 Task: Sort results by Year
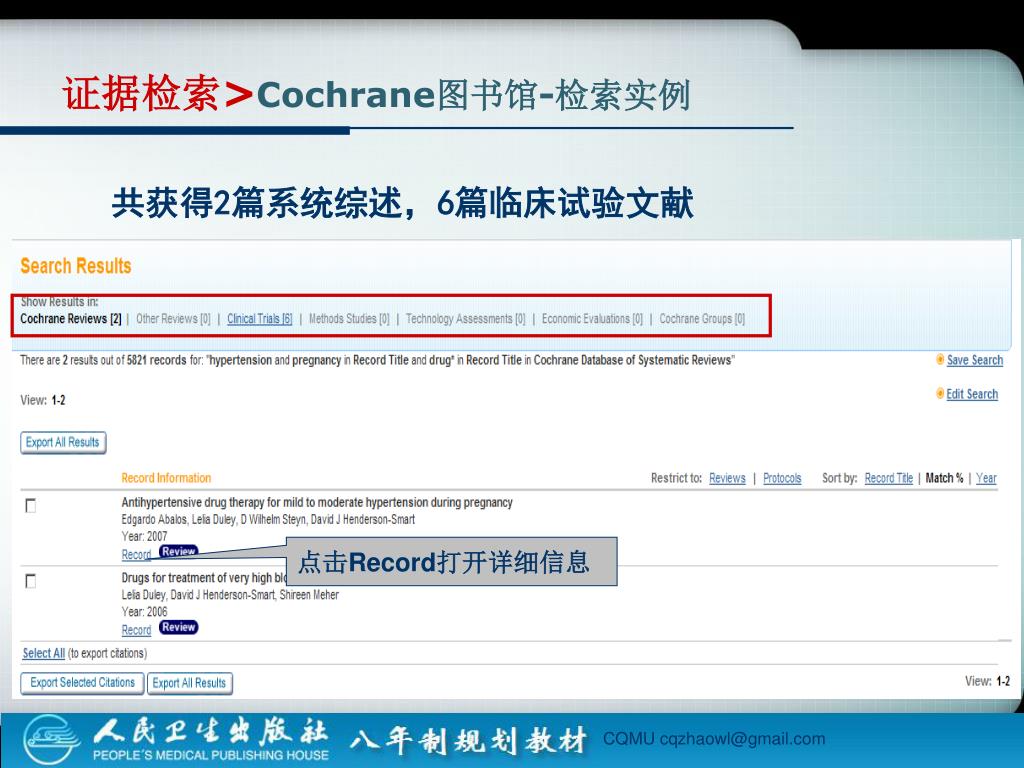[986, 478]
